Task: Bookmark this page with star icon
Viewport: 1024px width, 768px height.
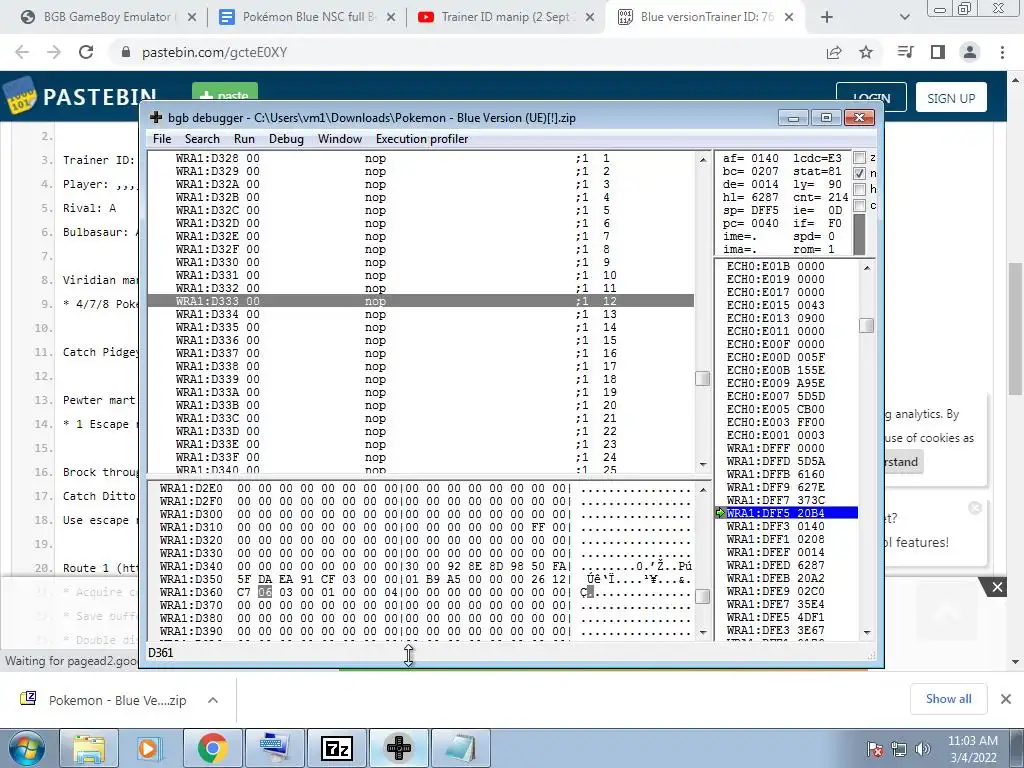Action: coord(866,52)
